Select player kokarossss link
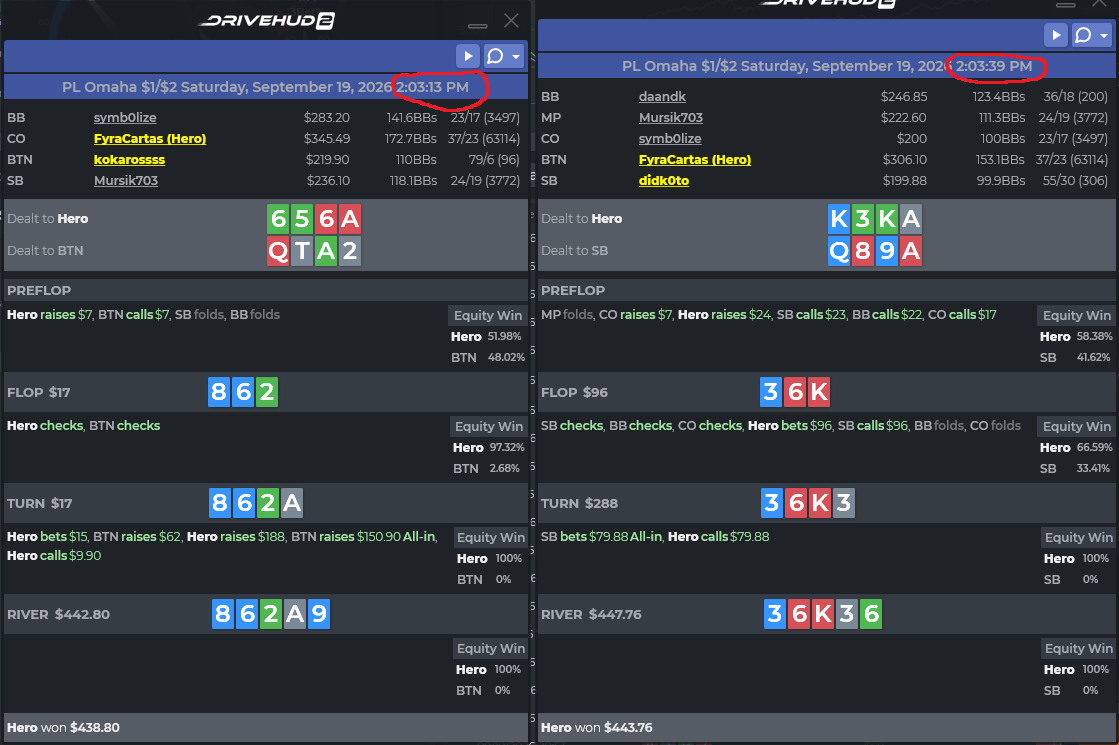This screenshot has height=745, width=1119. 129,160
